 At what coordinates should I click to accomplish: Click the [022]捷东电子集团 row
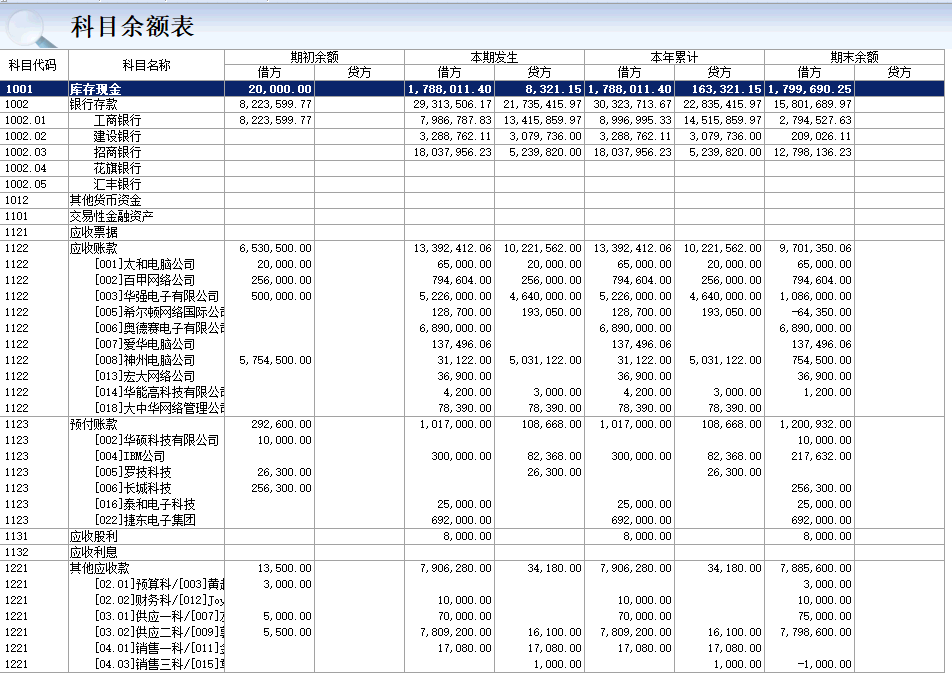pyautogui.click(x=472, y=520)
